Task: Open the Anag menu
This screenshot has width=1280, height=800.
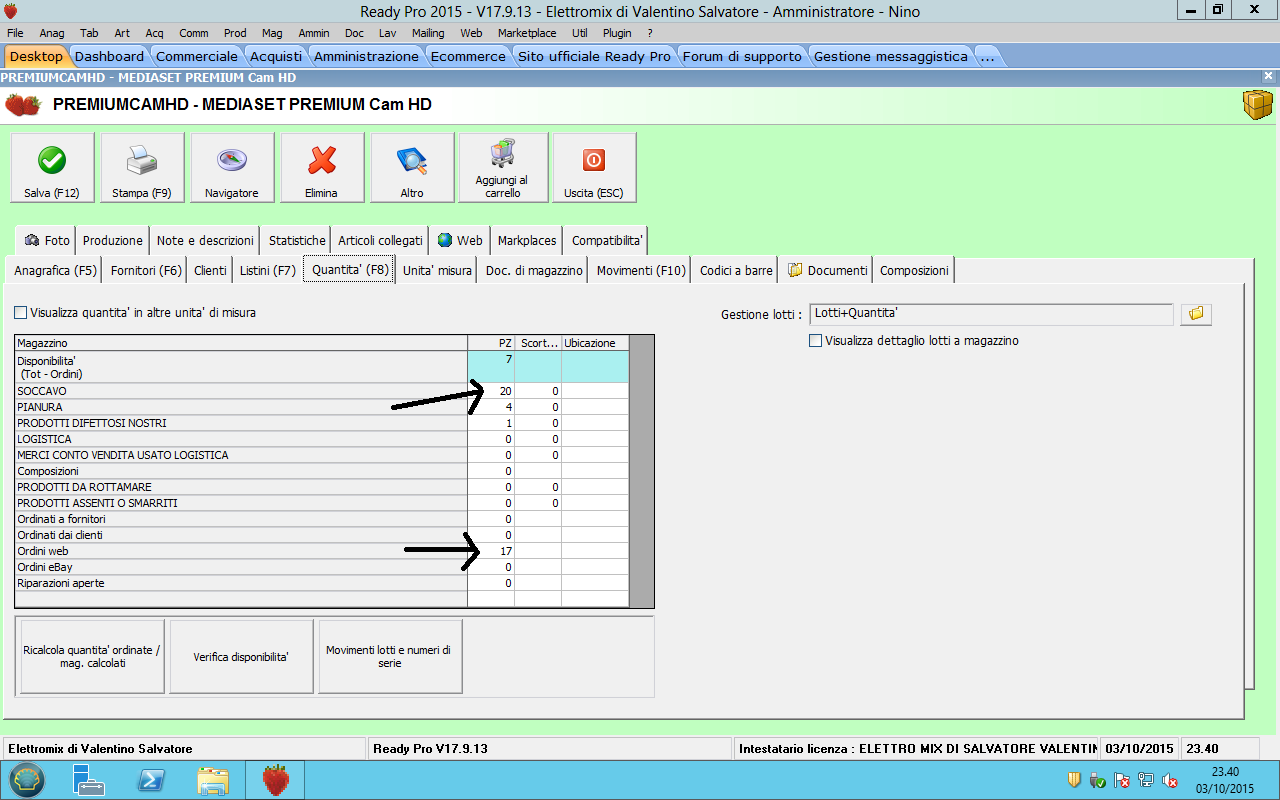Action: tap(52, 33)
